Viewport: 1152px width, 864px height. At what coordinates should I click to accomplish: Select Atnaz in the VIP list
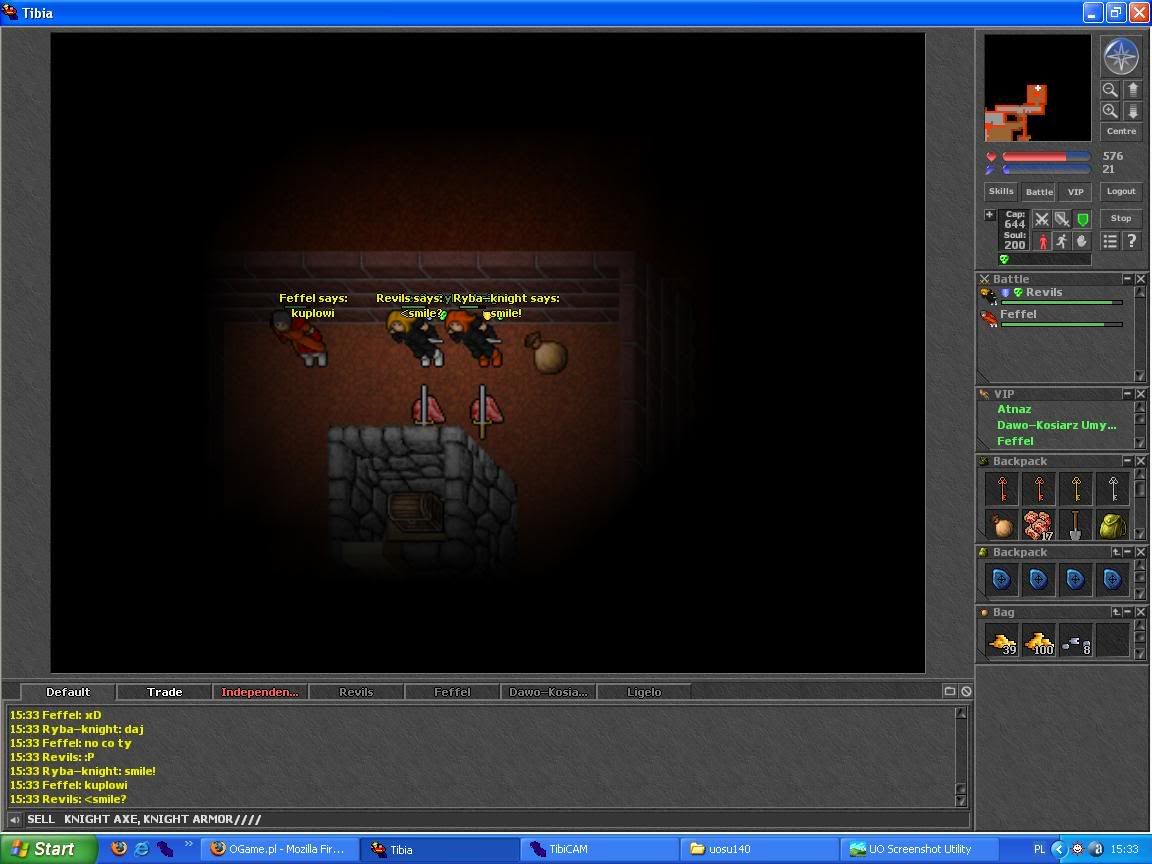(x=1014, y=409)
